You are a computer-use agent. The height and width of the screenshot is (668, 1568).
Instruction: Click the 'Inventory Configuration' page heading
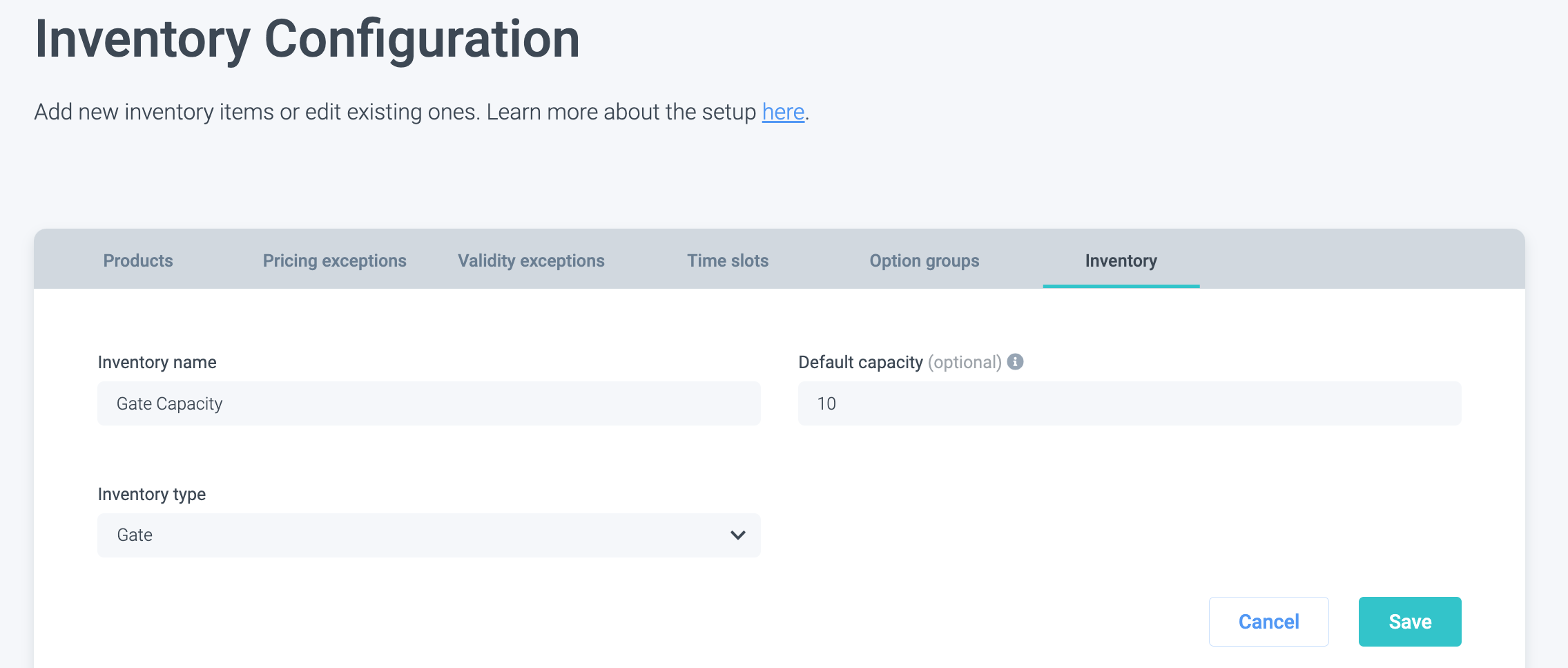[x=307, y=39]
